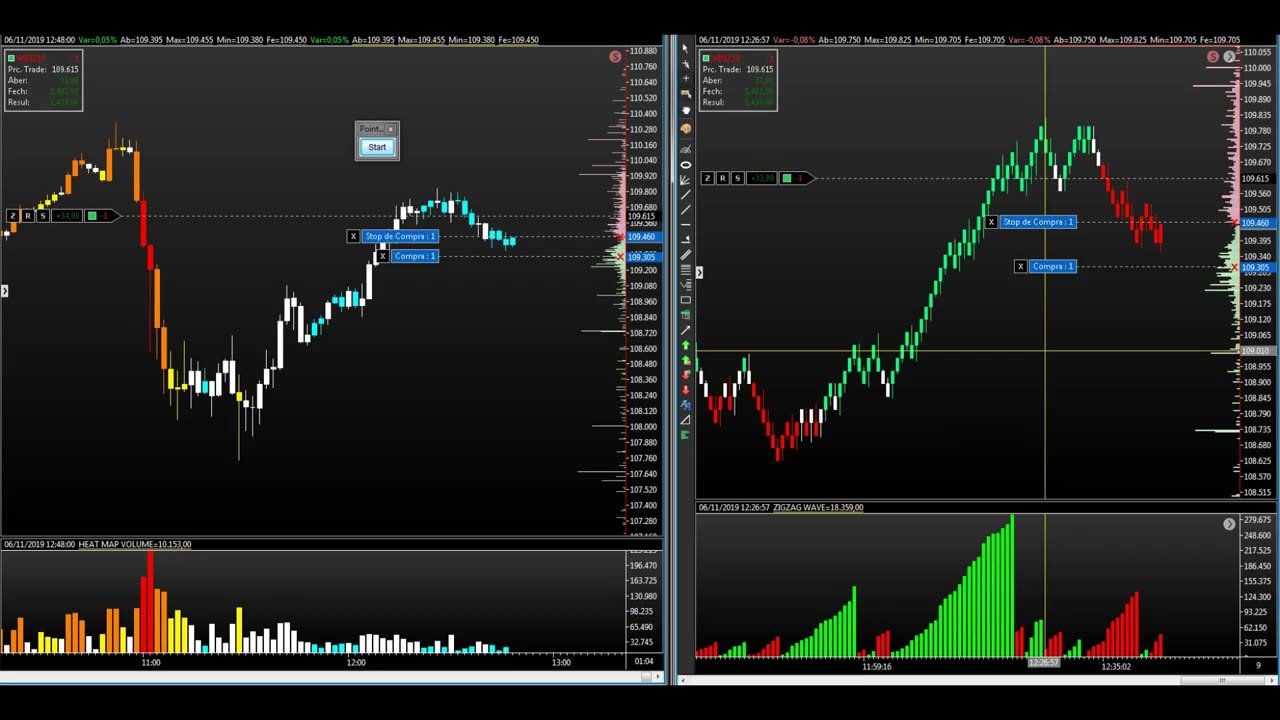
Task: Click Prc. Trade value in right position box
Action: tap(759, 69)
